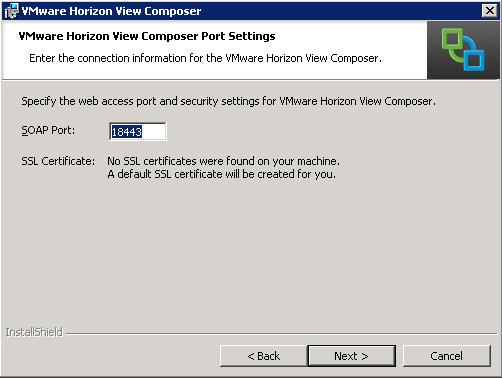Viewport: 502px width, 378px height.
Task: Click the 'Port Settings' heading text
Action: (x=147, y=36)
